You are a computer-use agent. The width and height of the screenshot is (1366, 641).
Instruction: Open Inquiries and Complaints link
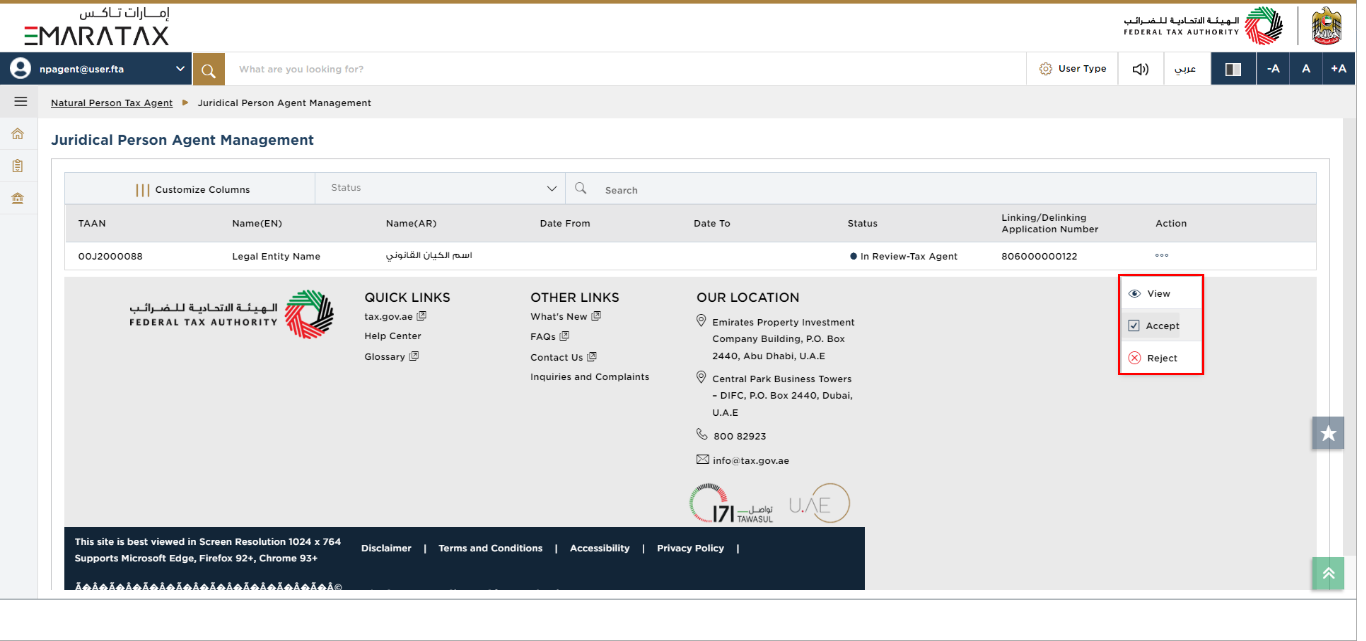coord(590,377)
